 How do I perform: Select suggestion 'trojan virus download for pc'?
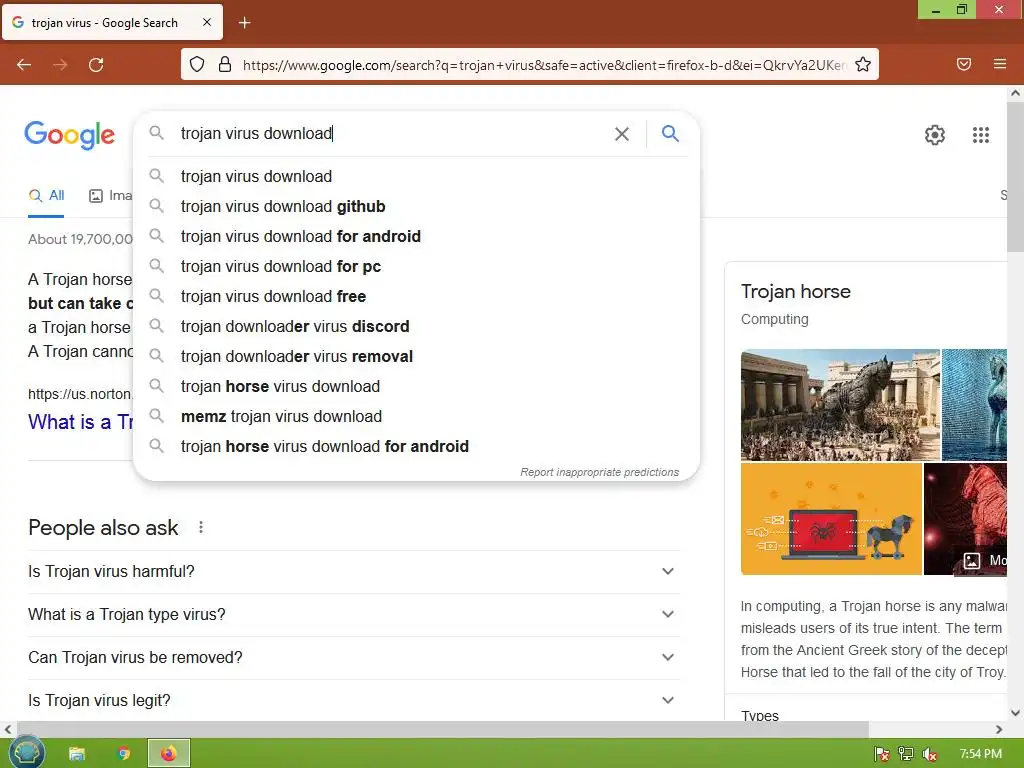pyautogui.click(x=417, y=266)
